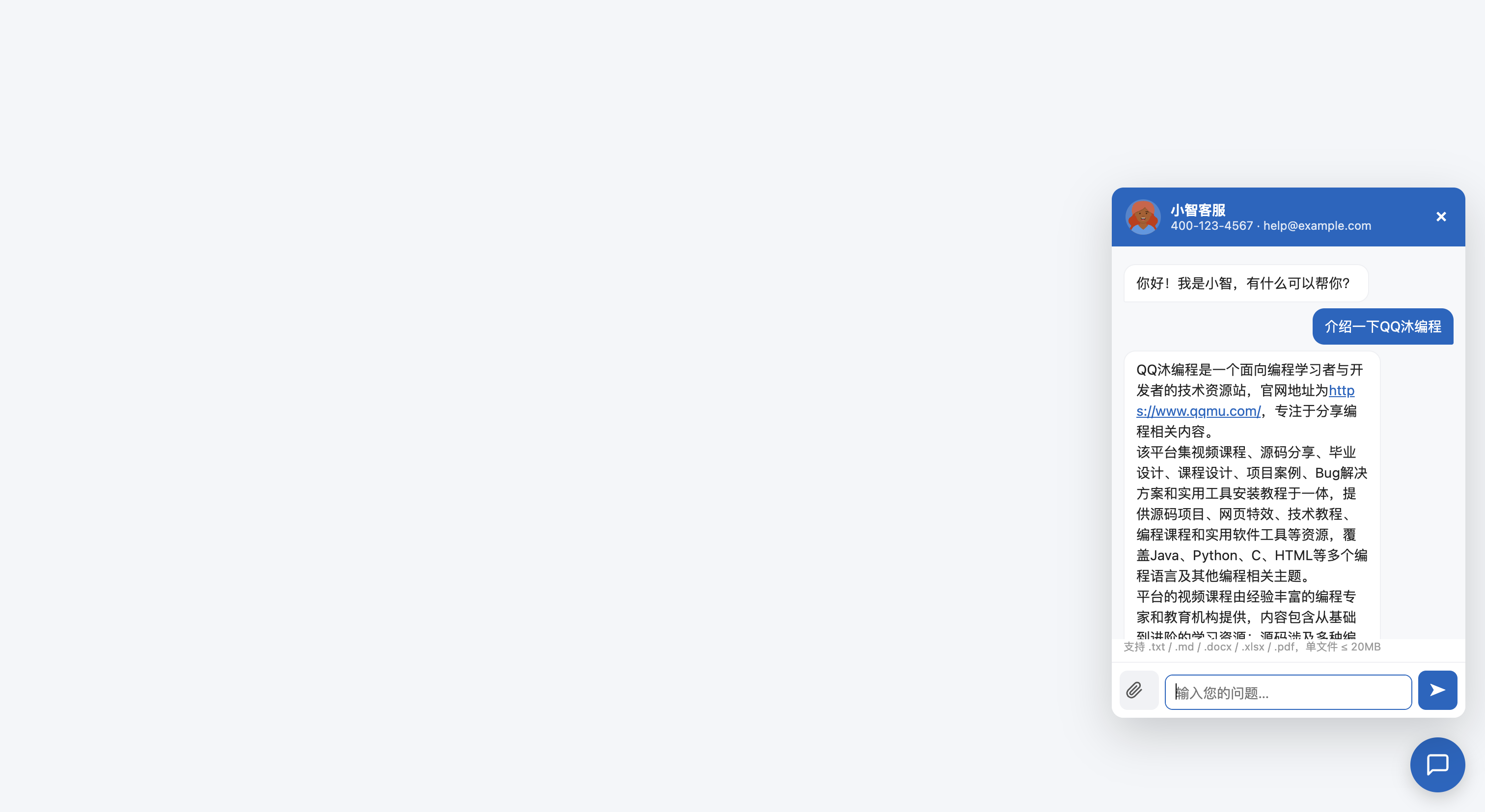Click the Java、Python、C、HTML line in reply
The width and height of the screenshot is (1485, 812).
coord(1252,556)
